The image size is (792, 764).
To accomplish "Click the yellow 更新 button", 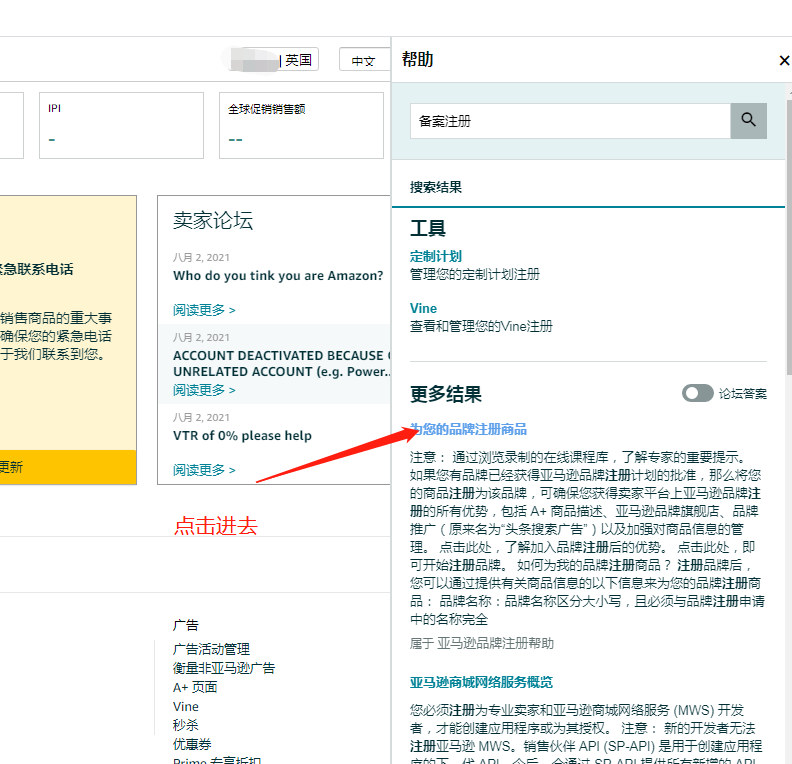I will [68, 467].
